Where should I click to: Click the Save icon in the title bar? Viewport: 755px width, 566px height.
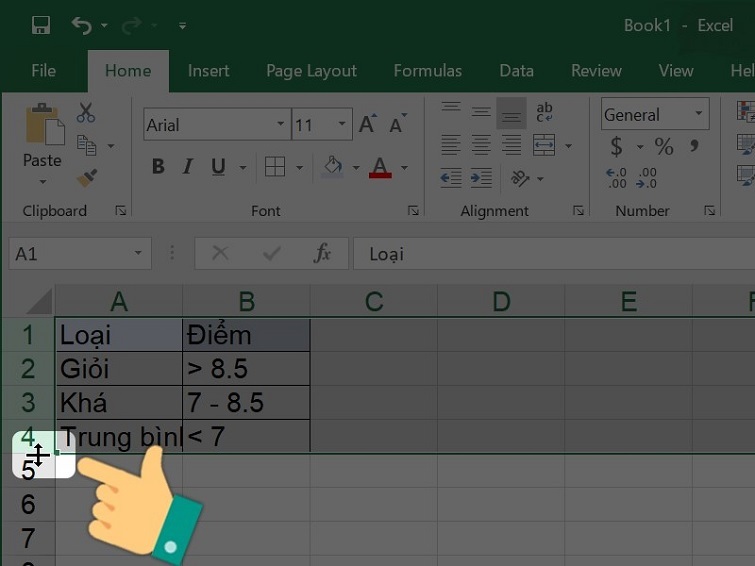tap(41, 25)
